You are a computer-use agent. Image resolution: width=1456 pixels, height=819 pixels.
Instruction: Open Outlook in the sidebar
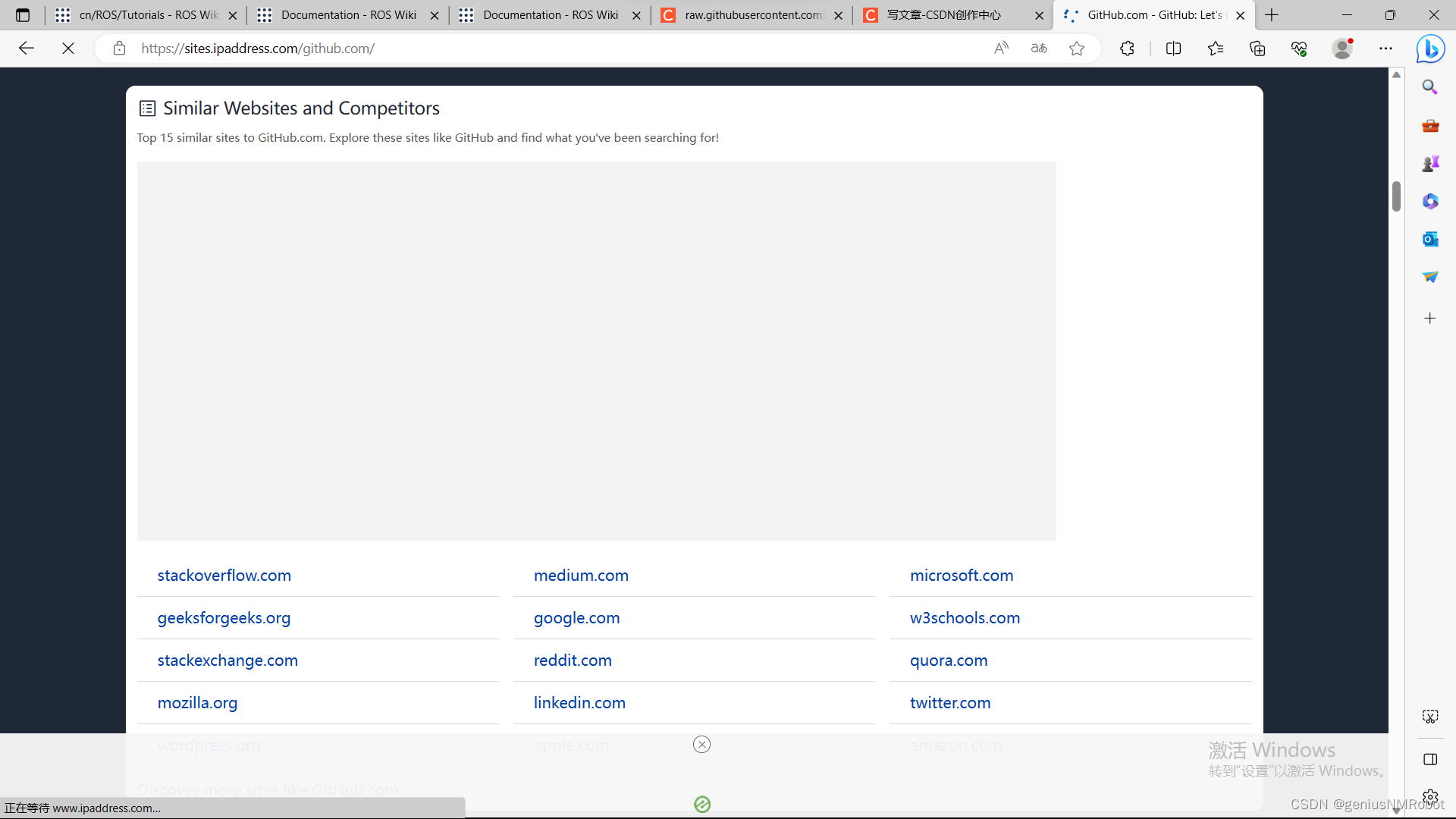point(1430,240)
